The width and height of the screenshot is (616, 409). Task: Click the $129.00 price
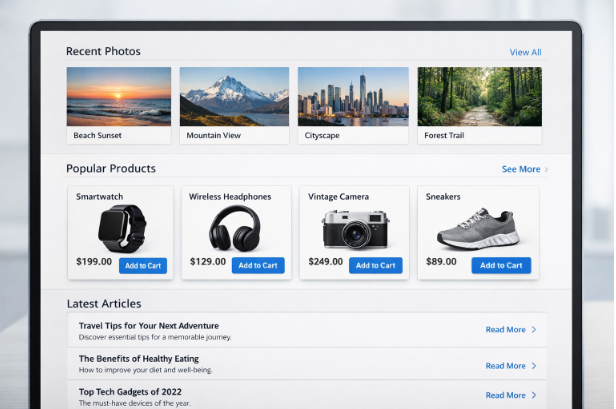(208, 262)
